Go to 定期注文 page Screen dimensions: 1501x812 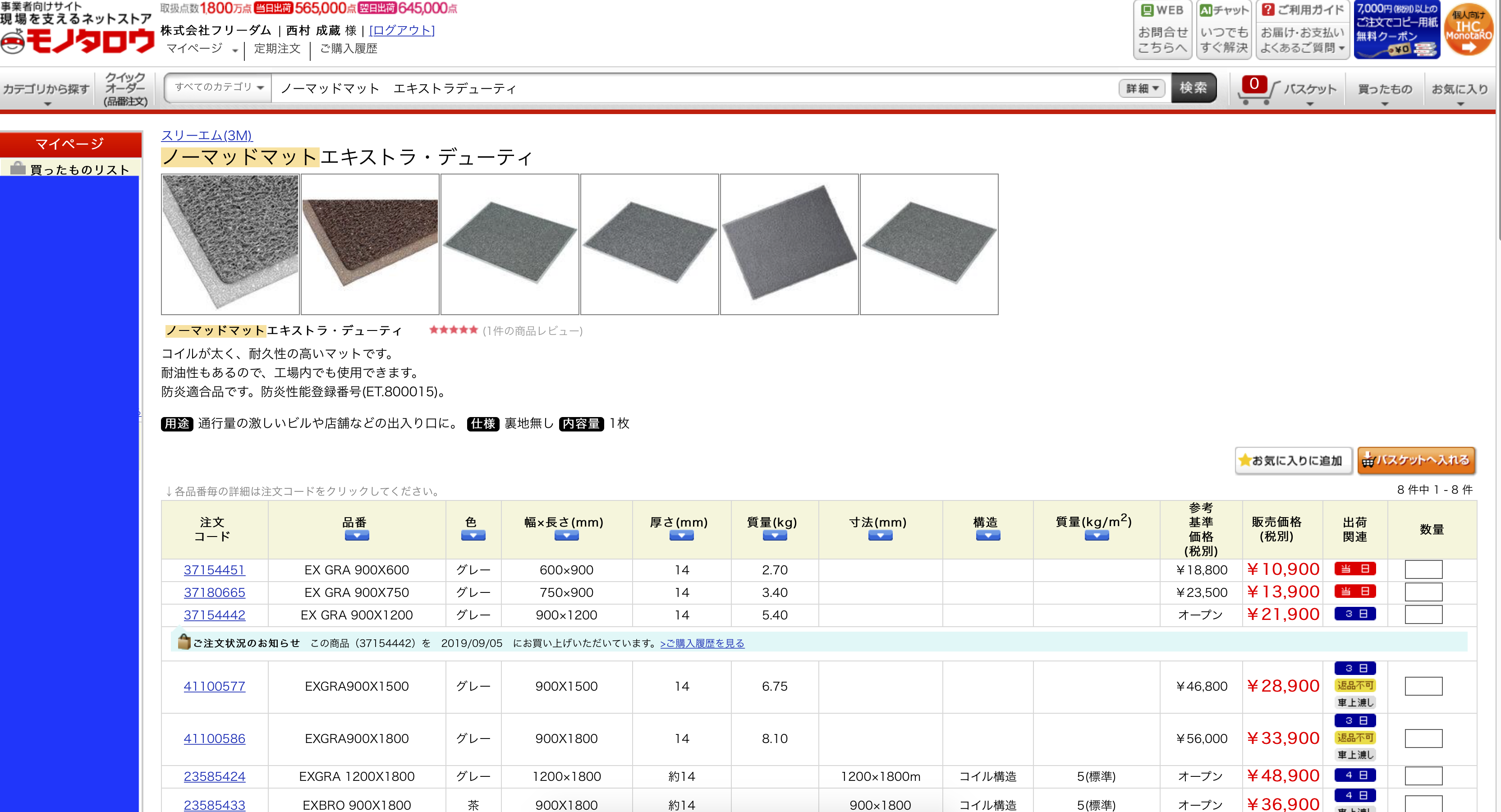(277, 48)
